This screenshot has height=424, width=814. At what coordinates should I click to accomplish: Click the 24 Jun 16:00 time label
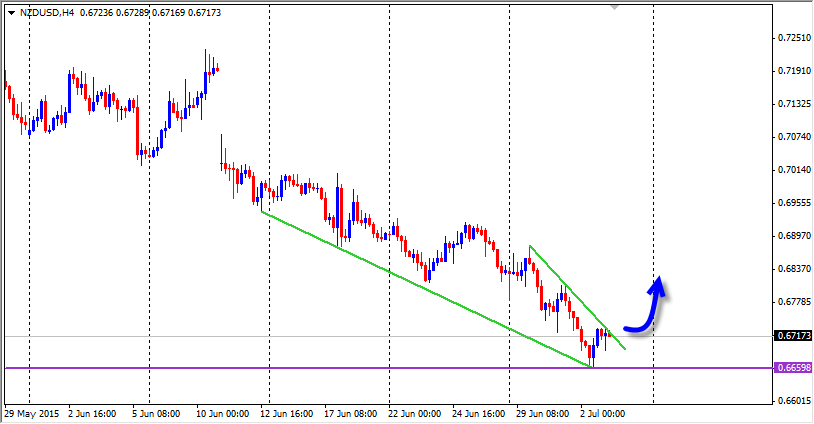tap(479, 414)
